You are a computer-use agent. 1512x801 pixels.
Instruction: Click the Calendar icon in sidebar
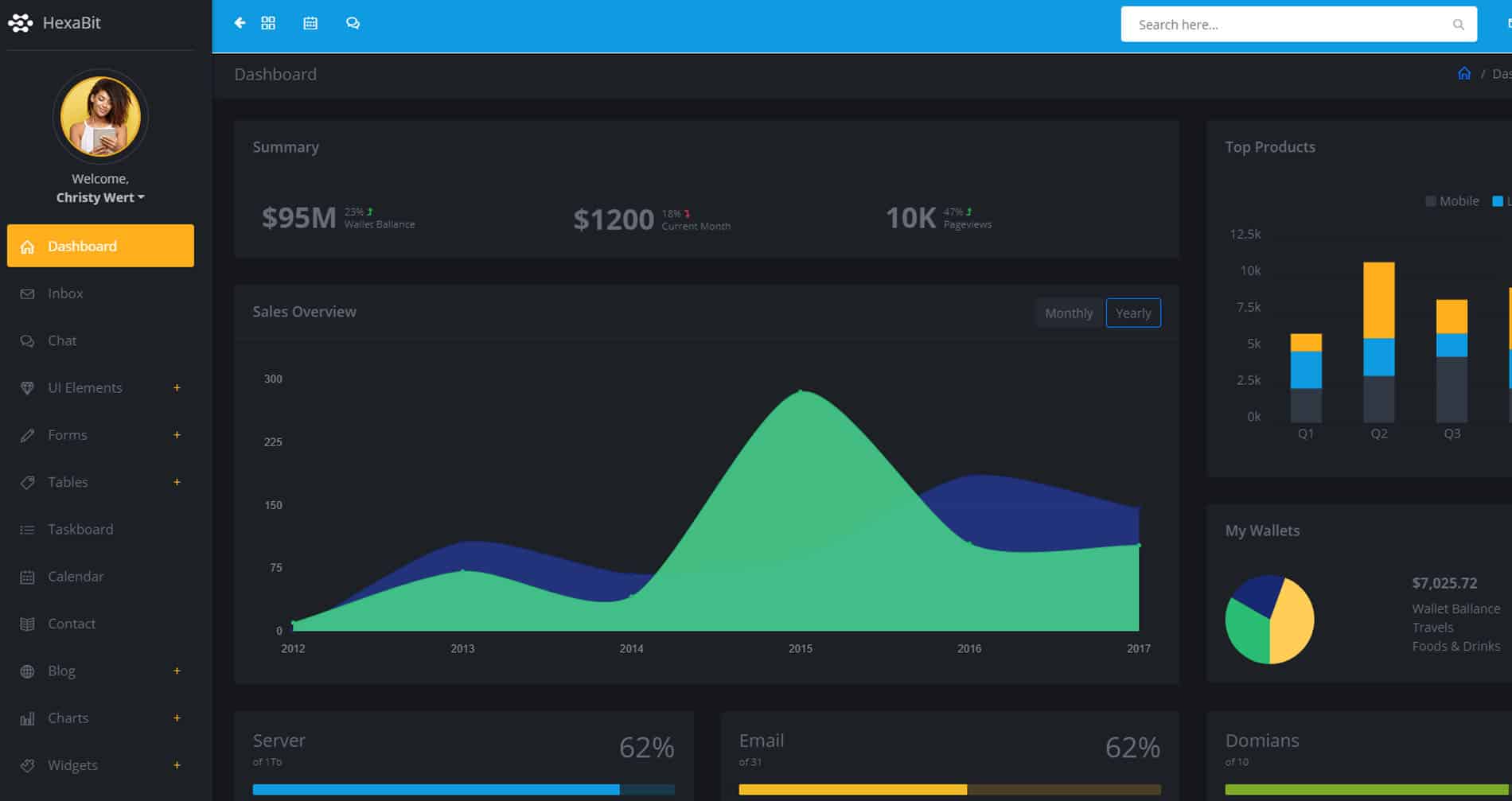27,577
